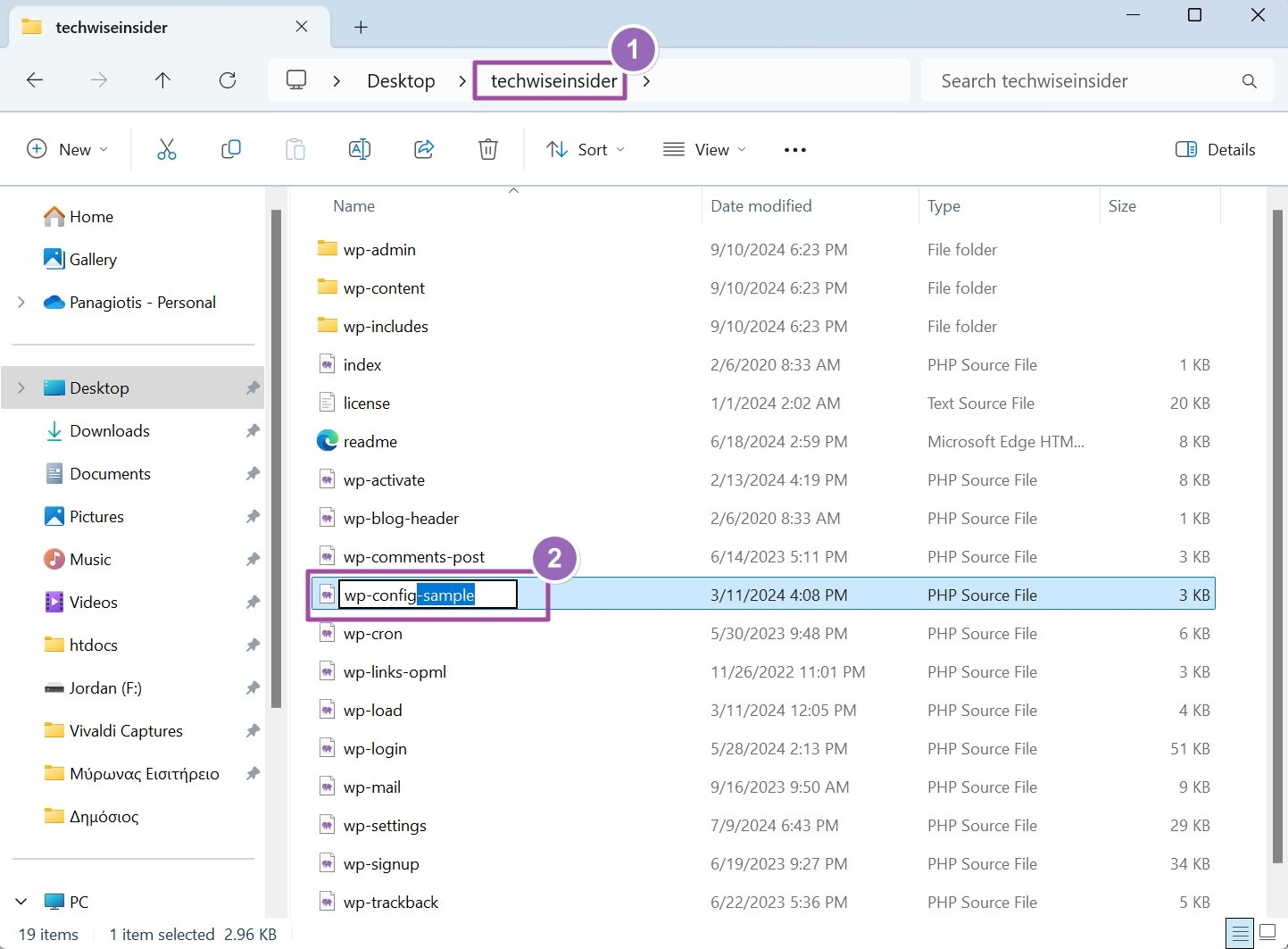This screenshot has height=949, width=1288.
Task: Open a new tab with plus button
Action: click(x=361, y=27)
